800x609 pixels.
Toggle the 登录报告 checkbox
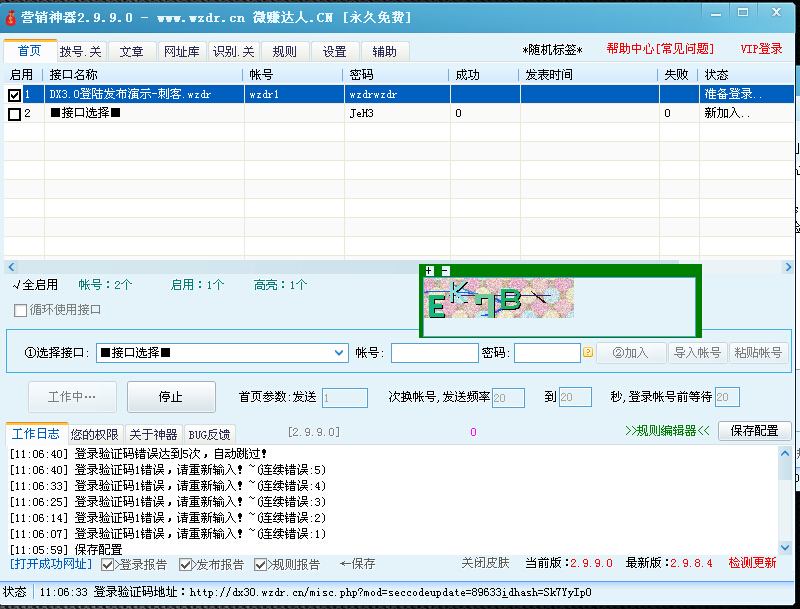(108, 565)
